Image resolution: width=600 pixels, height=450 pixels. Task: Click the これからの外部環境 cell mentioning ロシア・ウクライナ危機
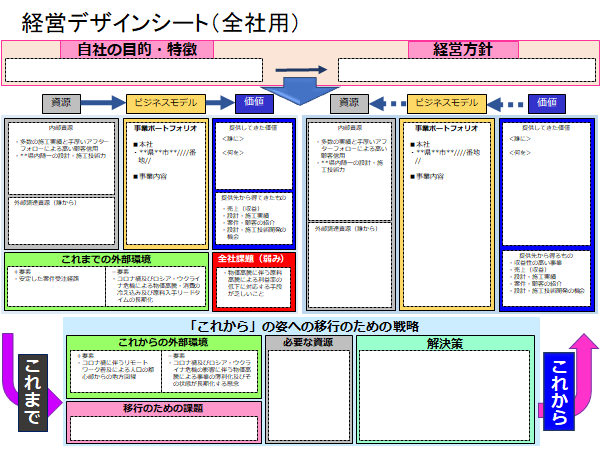pos(210,372)
